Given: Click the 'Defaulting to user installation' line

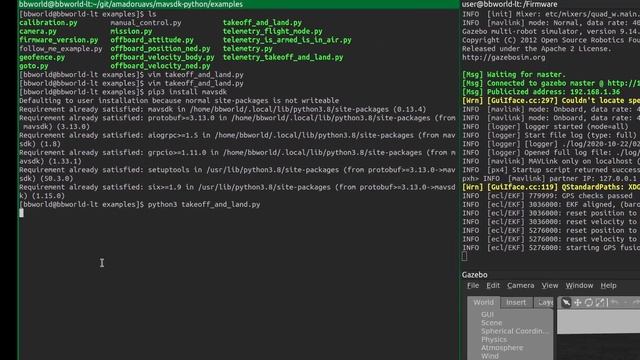Looking at the screenshot, I should click(179, 101).
